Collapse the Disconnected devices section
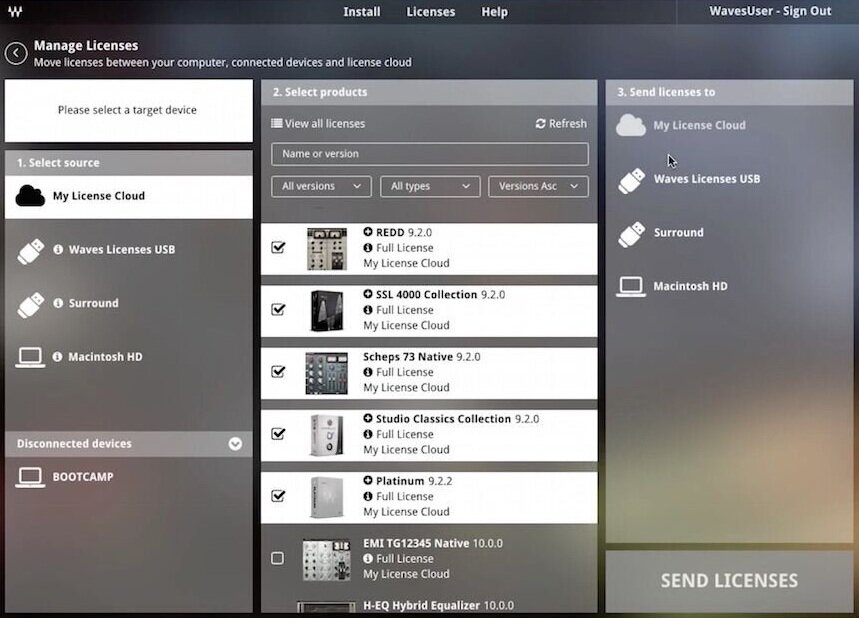 coord(235,444)
